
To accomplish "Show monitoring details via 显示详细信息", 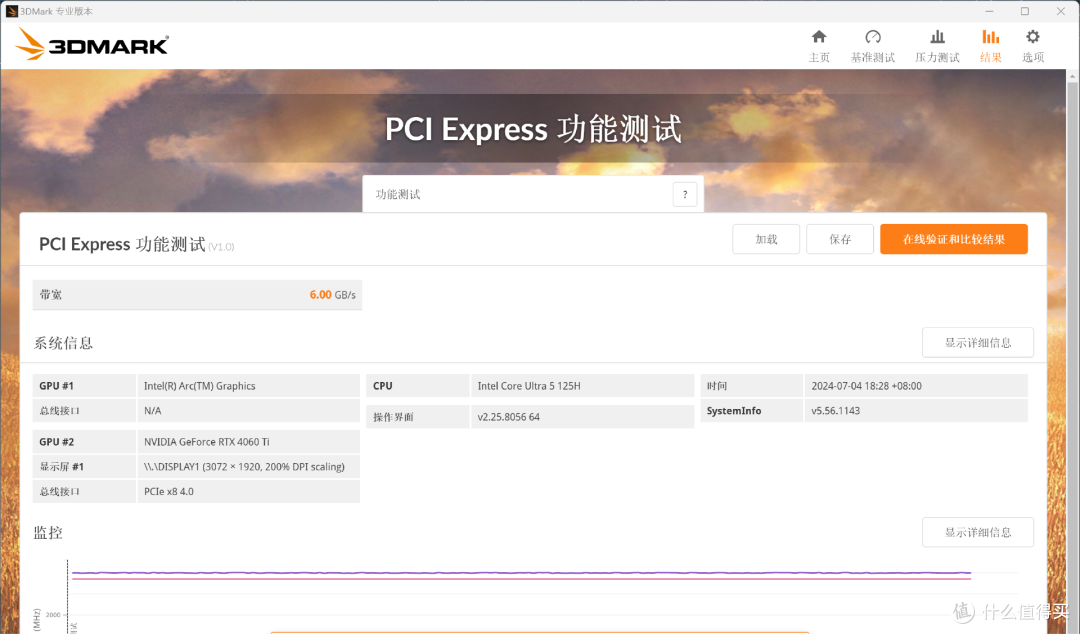I will [x=977, y=532].
